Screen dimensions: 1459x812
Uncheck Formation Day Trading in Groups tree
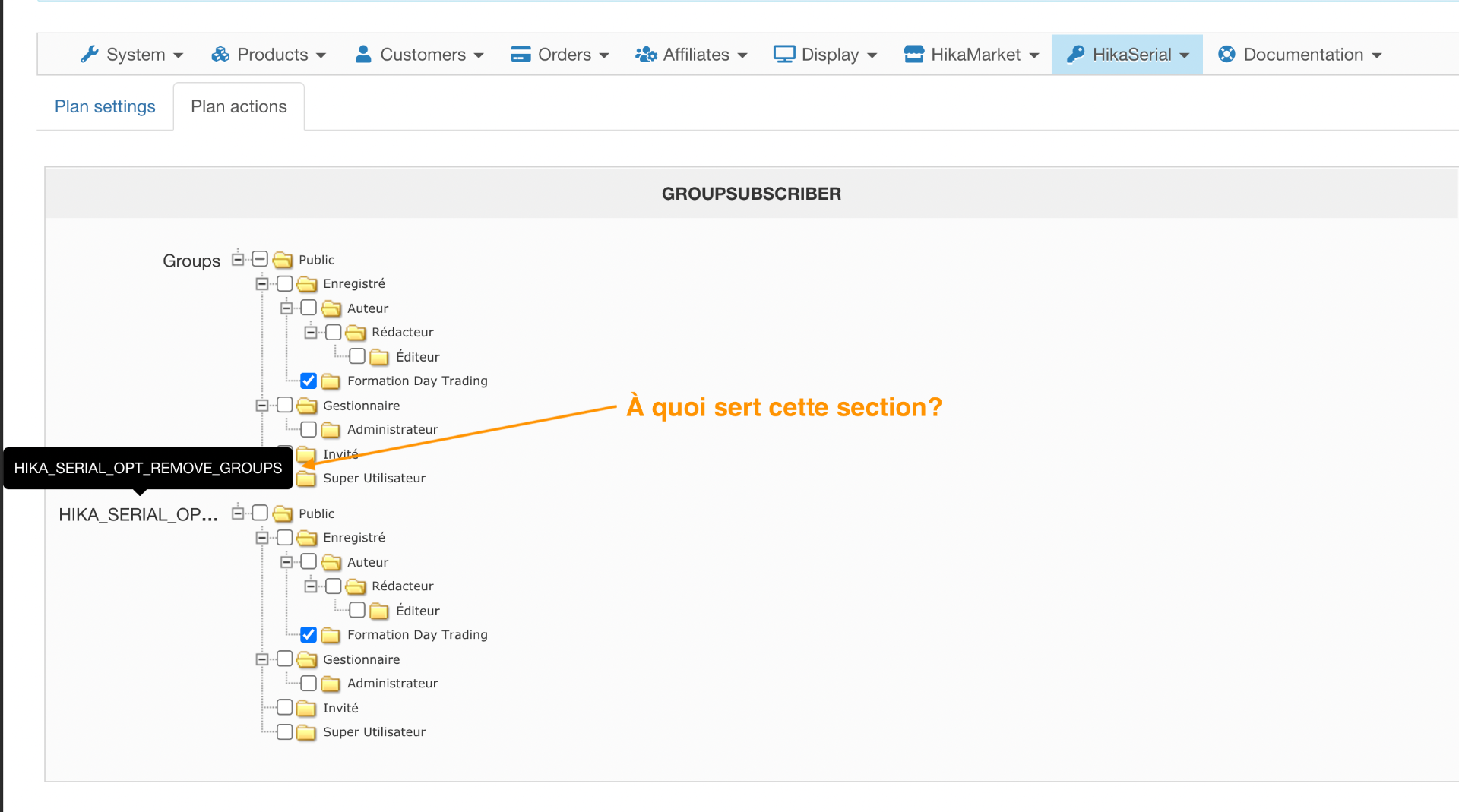[309, 381]
